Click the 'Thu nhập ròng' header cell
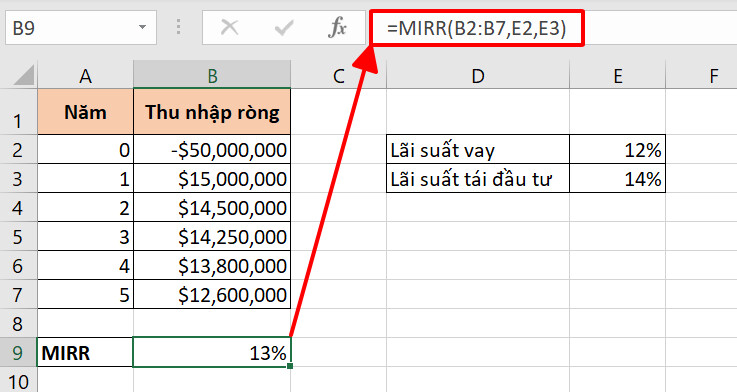 pyautogui.click(x=212, y=112)
